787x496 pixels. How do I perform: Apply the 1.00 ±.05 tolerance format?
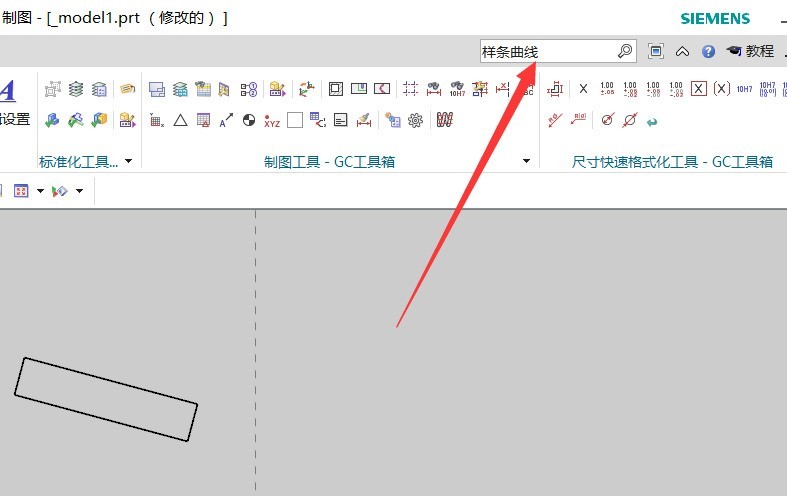pos(607,89)
